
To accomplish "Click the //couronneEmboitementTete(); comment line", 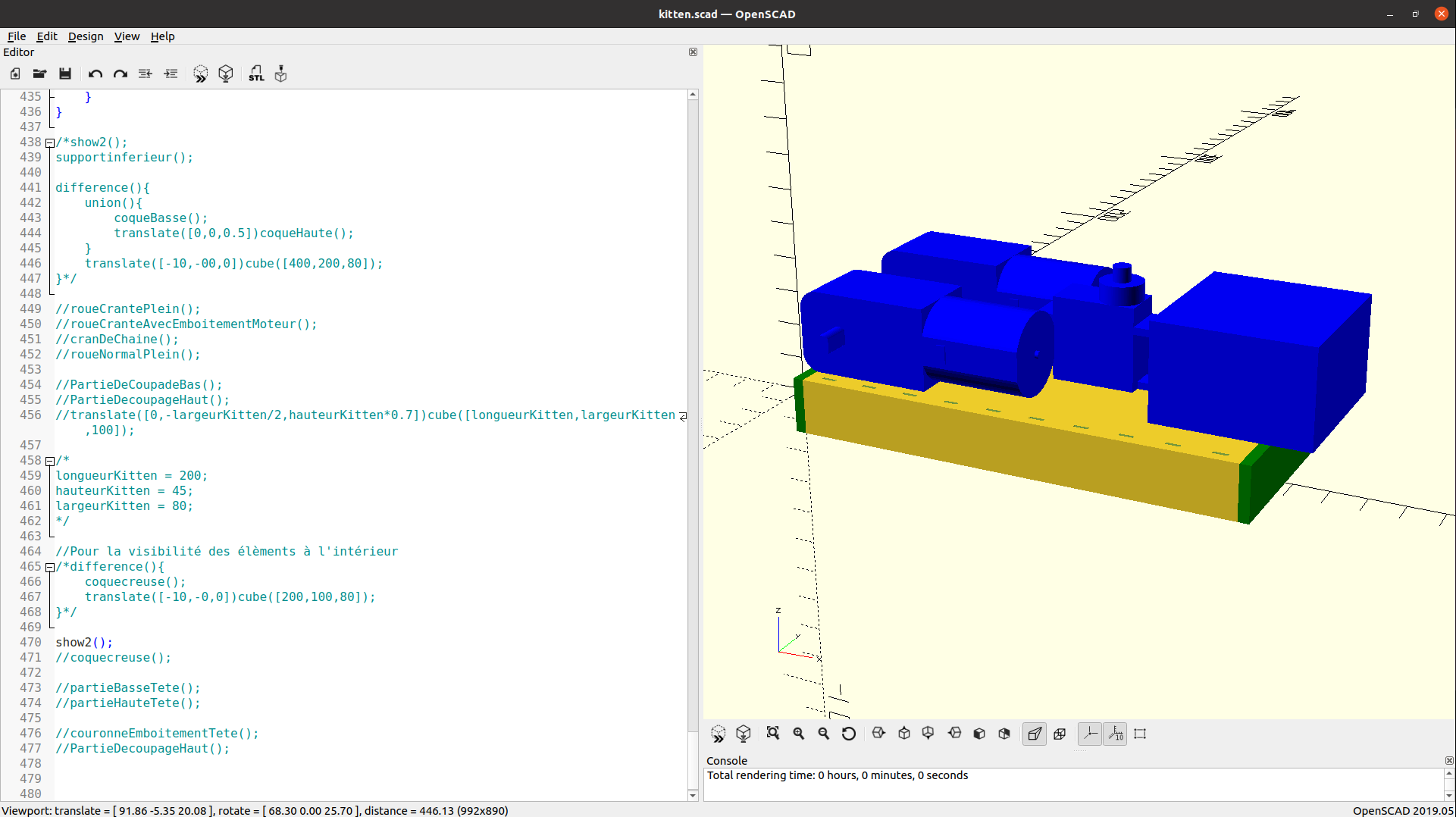I will coord(157,734).
